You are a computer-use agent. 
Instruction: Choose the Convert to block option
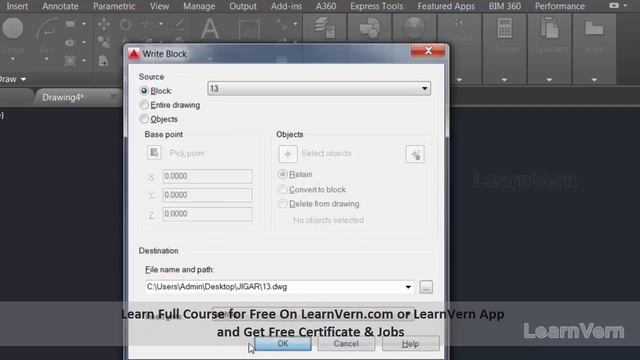click(282, 189)
